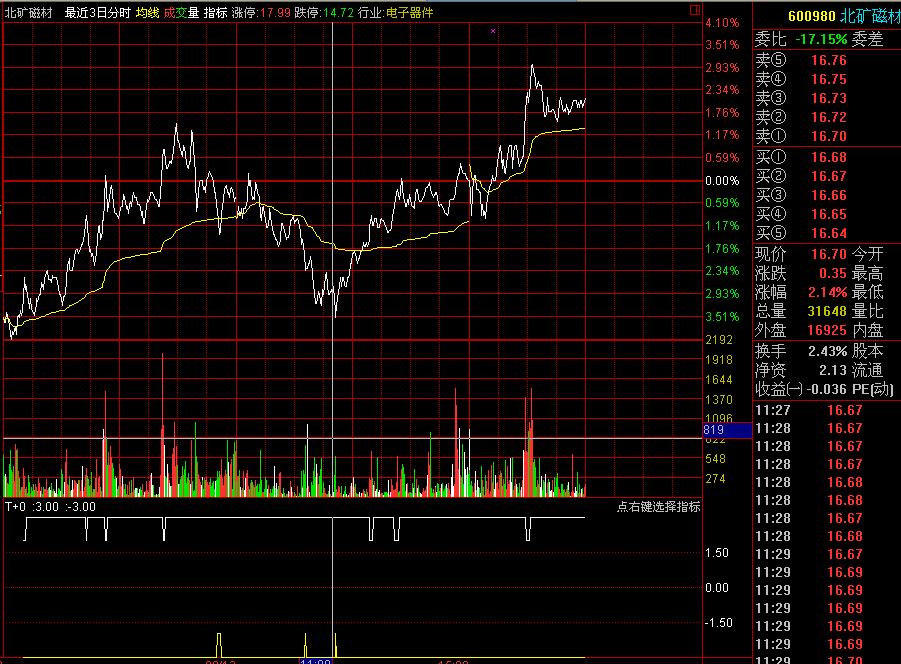
Task: Toggle the 均线 average line label
Action: point(148,13)
